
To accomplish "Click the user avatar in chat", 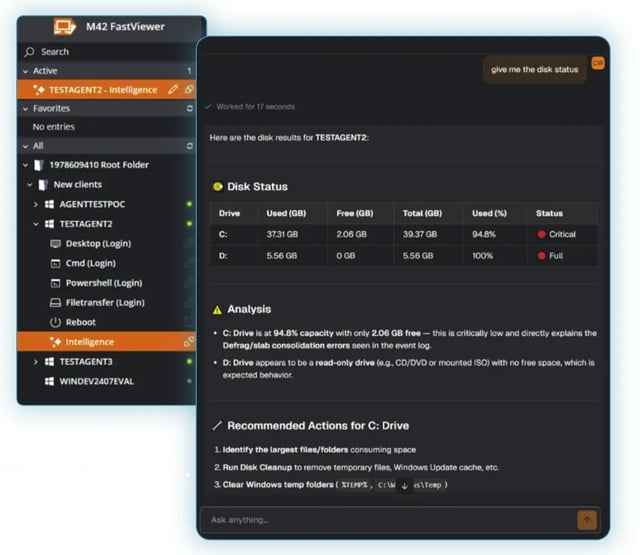I will tap(598, 63).
